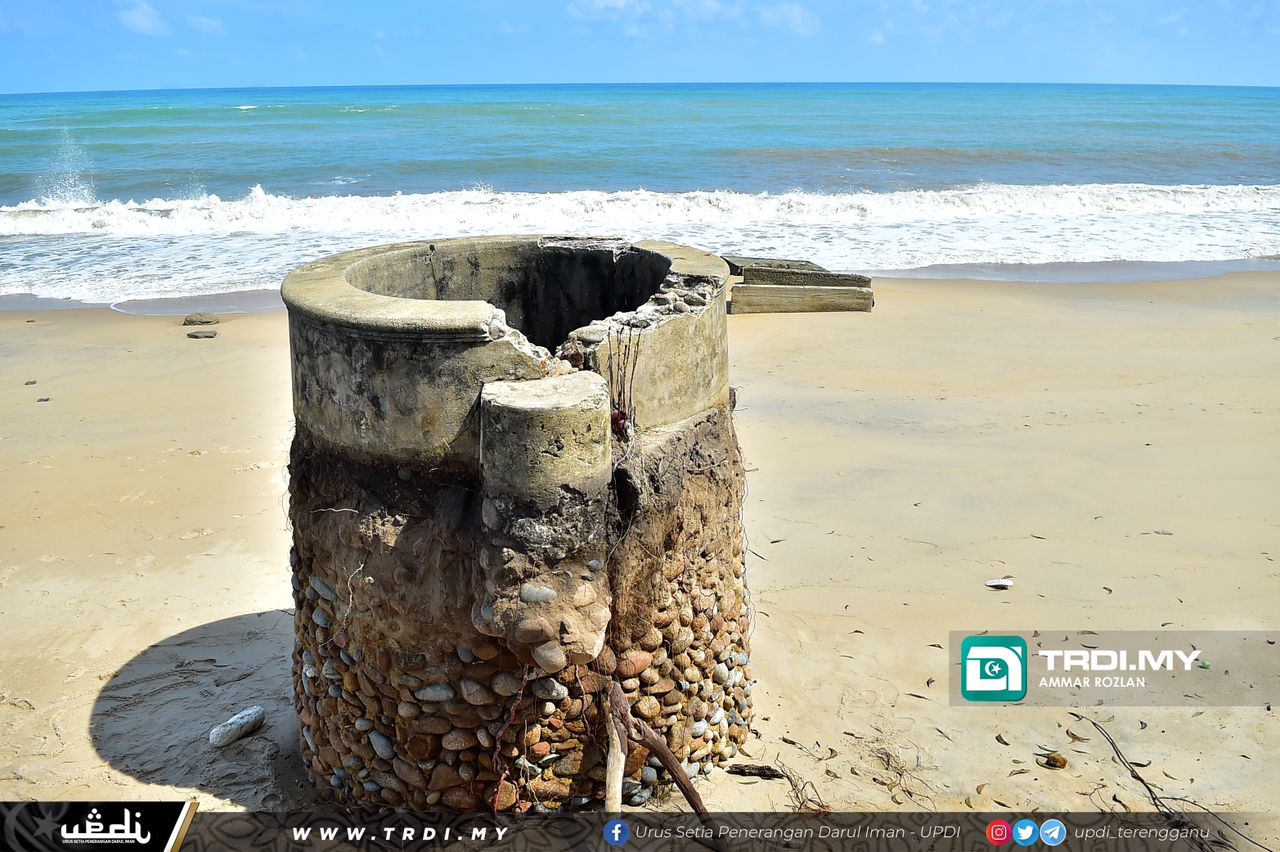Click the Twitter bird icon
Screen dimensions: 1280x852
1025,832
